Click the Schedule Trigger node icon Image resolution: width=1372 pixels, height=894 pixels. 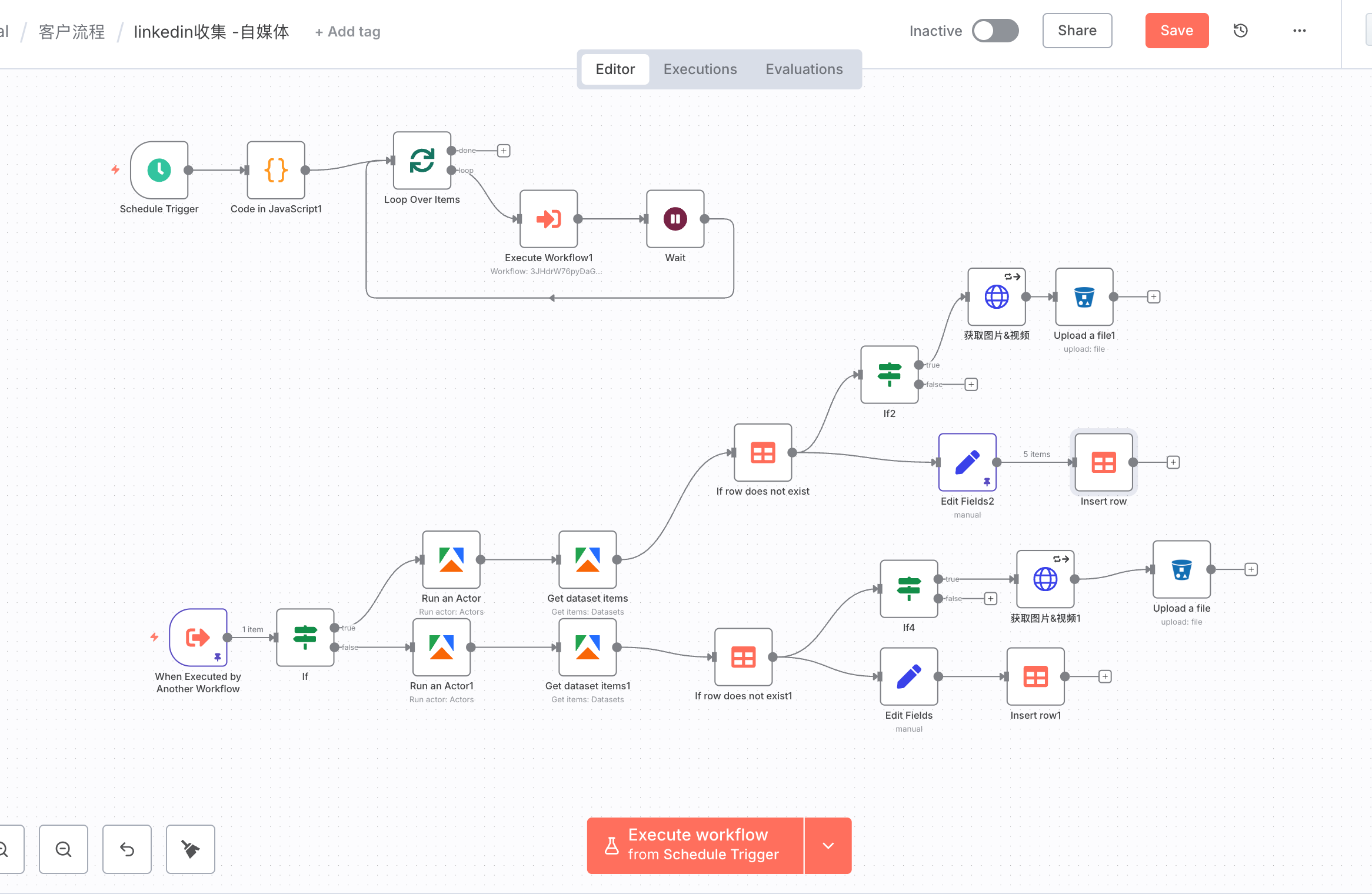pos(159,170)
